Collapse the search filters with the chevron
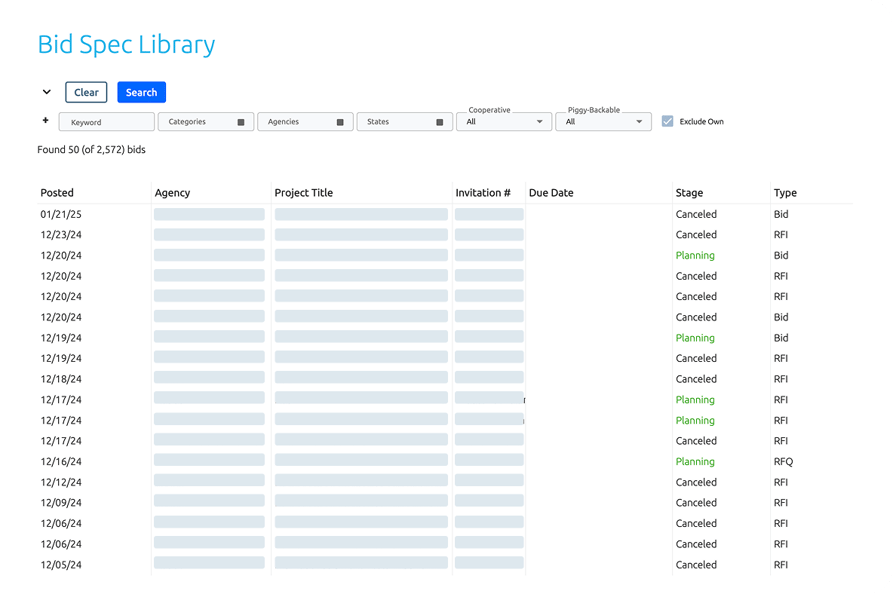The width and height of the screenshot is (893, 594). pyautogui.click(x=47, y=92)
